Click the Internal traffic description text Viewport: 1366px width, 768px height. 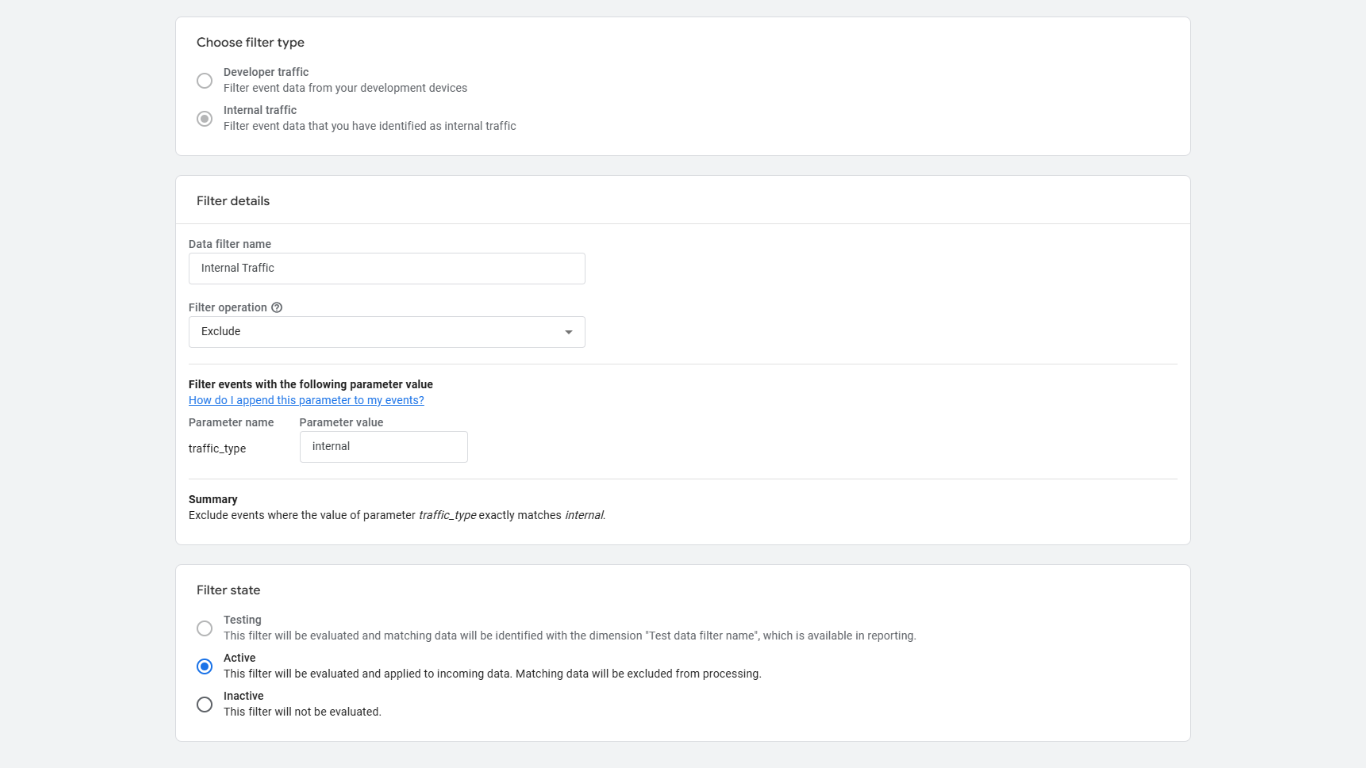pos(369,125)
